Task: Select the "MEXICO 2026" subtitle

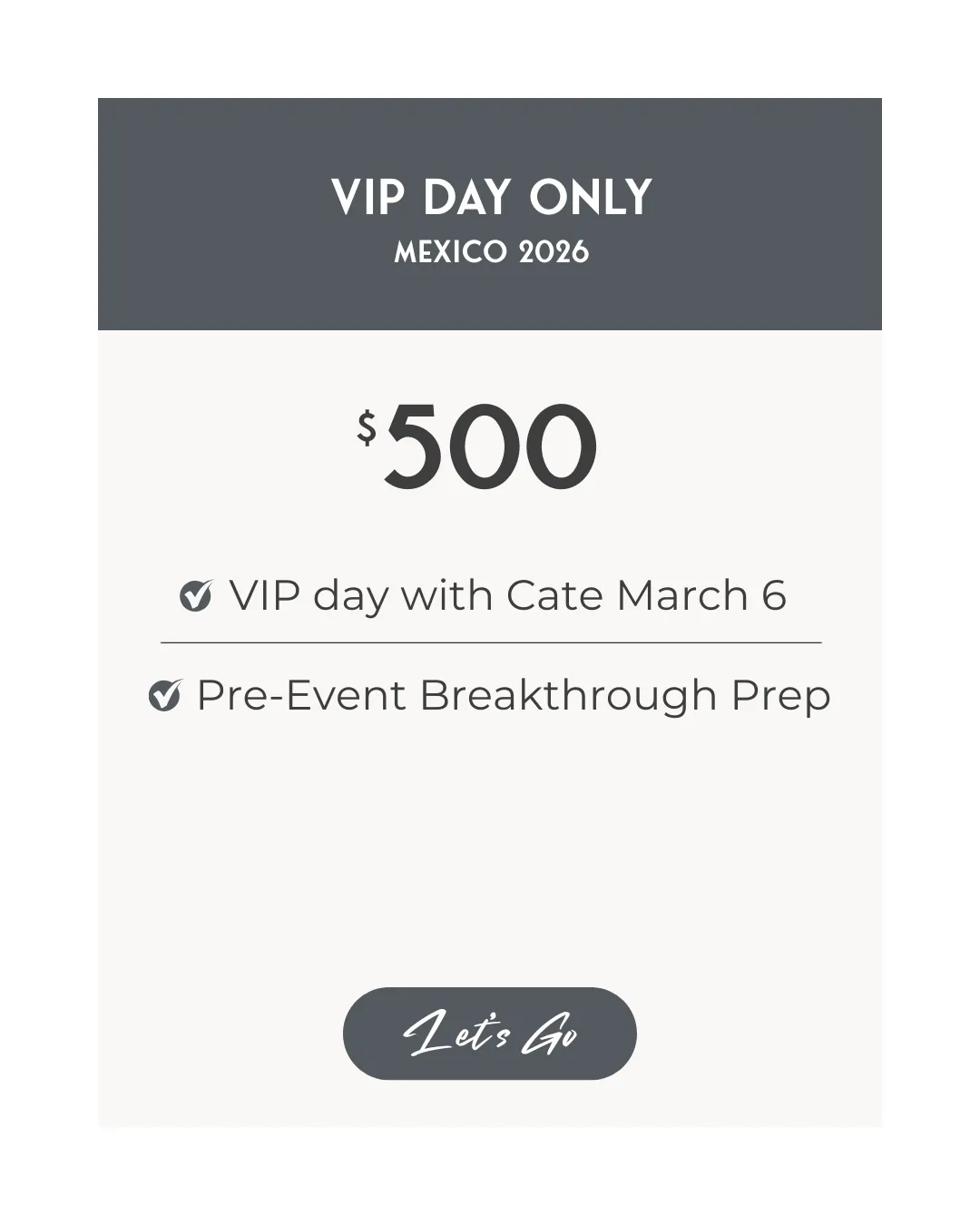Action: tap(491, 252)
